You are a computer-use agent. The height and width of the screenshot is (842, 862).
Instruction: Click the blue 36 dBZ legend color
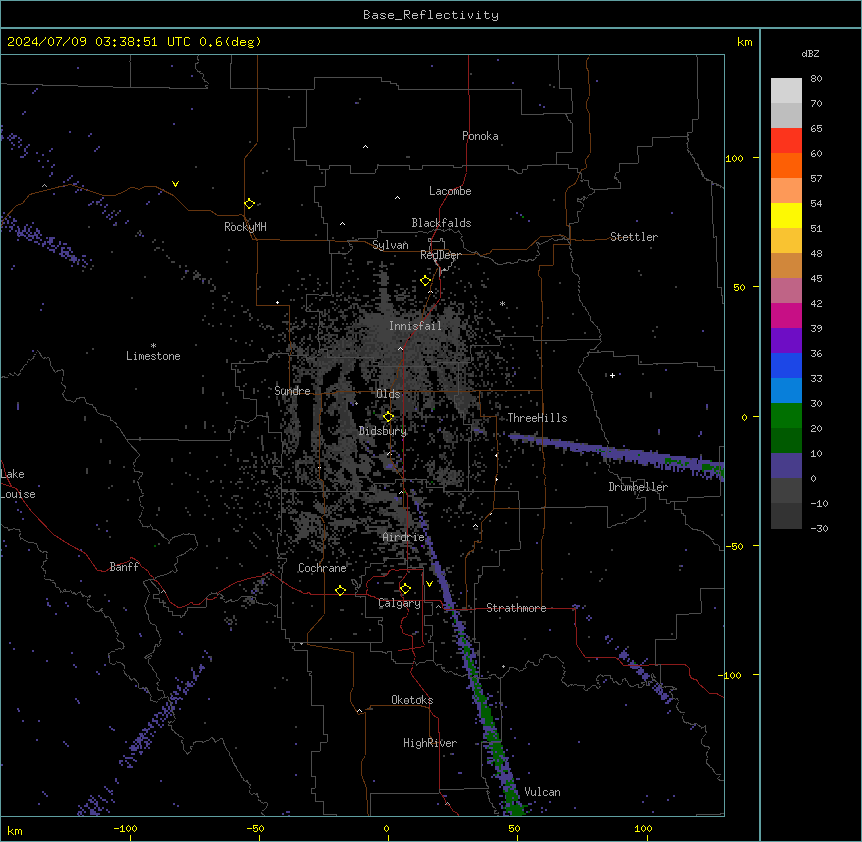pyautogui.click(x=786, y=365)
